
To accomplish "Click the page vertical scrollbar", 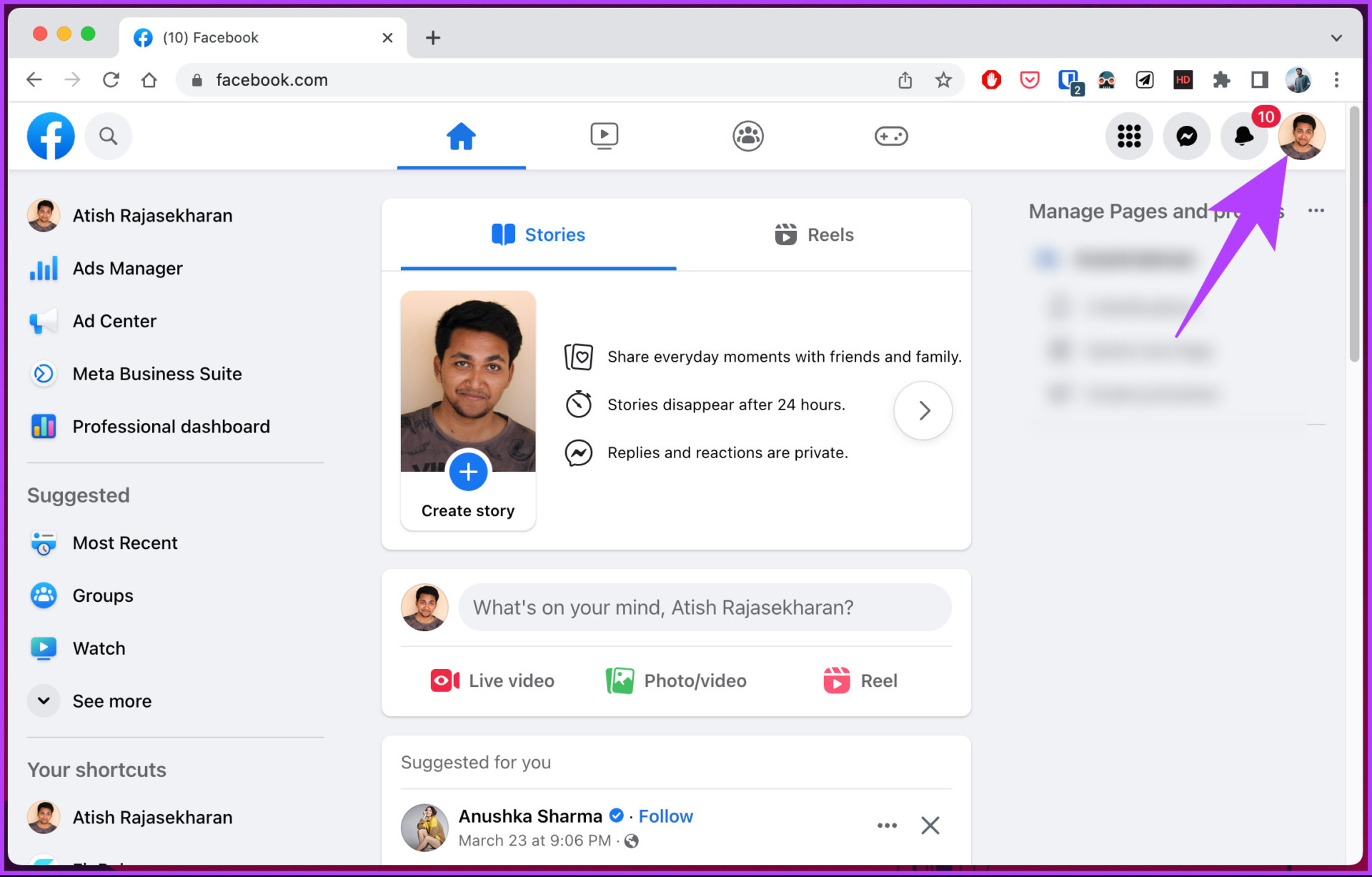I will tap(1354, 234).
